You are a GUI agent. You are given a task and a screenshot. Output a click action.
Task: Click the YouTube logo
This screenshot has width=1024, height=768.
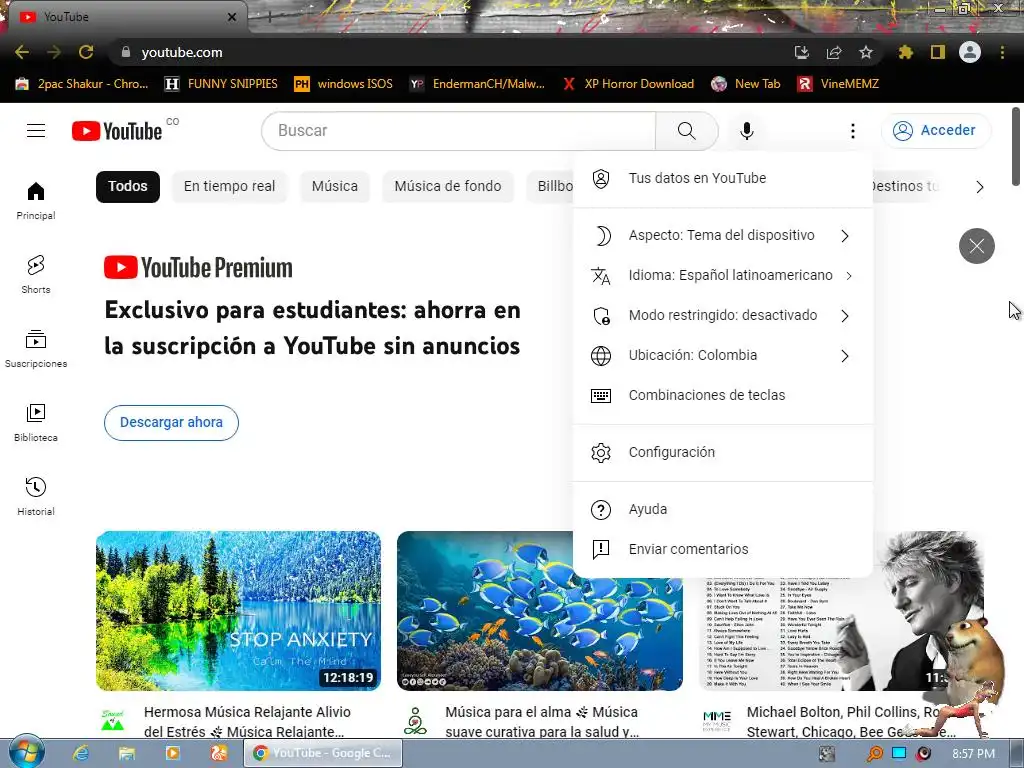[x=117, y=131]
